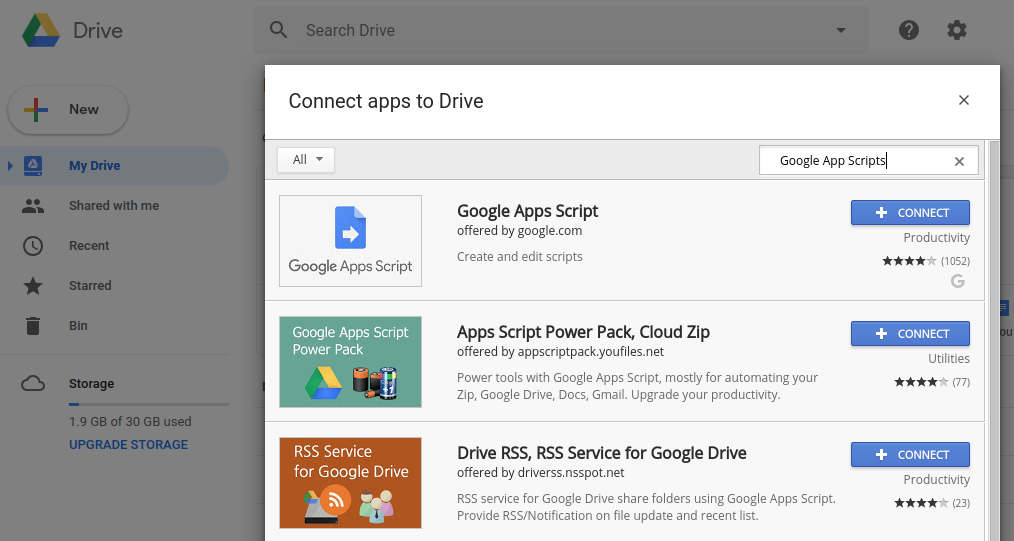Connect the Google Apps Script app
The height and width of the screenshot is (541, 1014).
click(910, 213)
